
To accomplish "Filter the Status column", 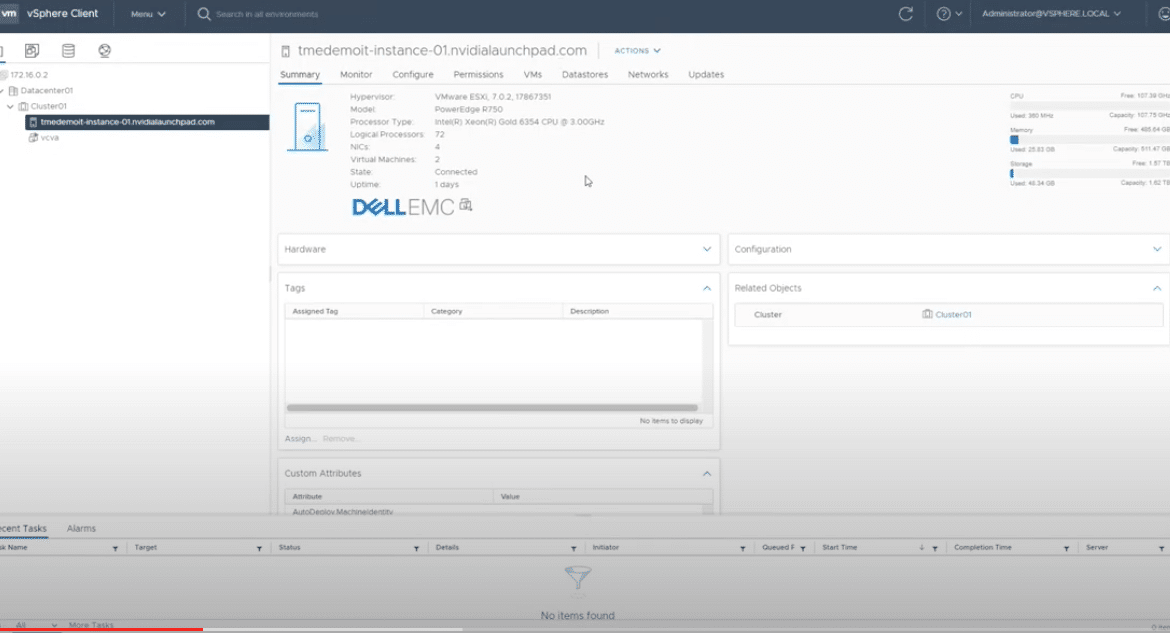I will click(416, 549).
